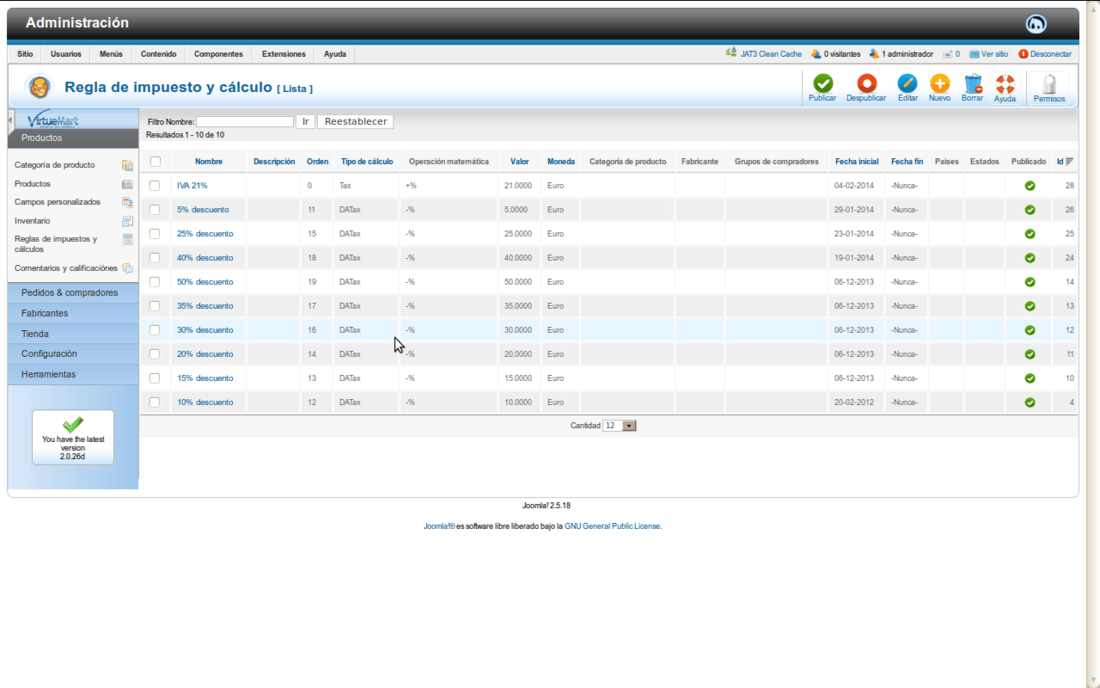1100x688 pixels.
Task: Open the Ayuda menu
Action: coord(335,54)
